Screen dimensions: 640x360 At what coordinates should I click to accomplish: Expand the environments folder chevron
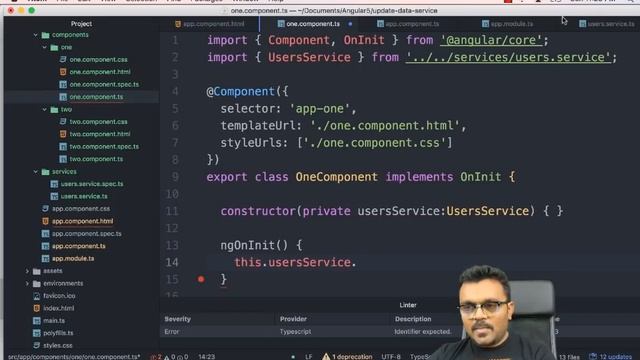[27, 283]
